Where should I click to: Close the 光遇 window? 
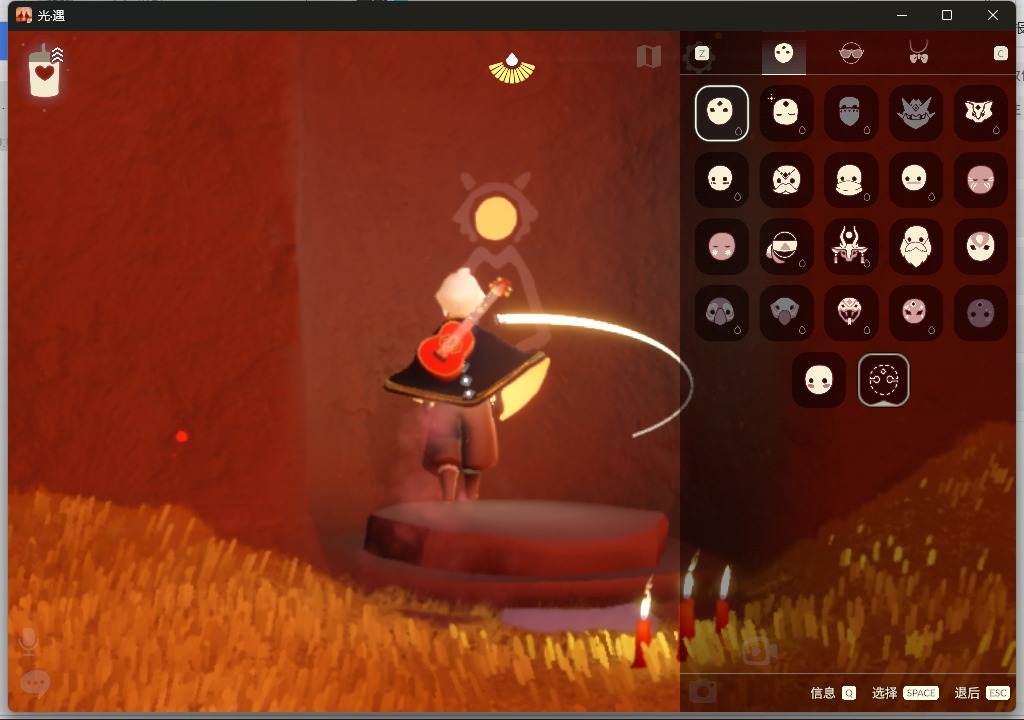point(993,15)
